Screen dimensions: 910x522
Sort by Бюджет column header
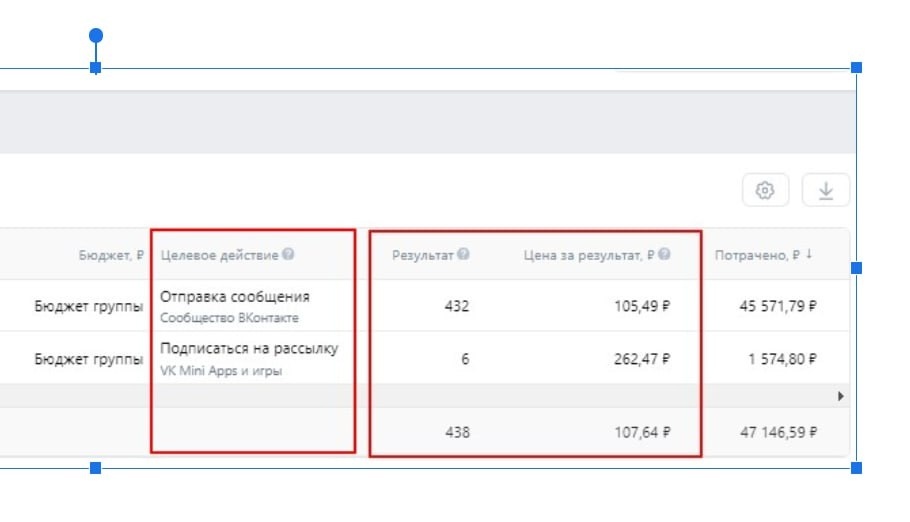pos(111,255)
